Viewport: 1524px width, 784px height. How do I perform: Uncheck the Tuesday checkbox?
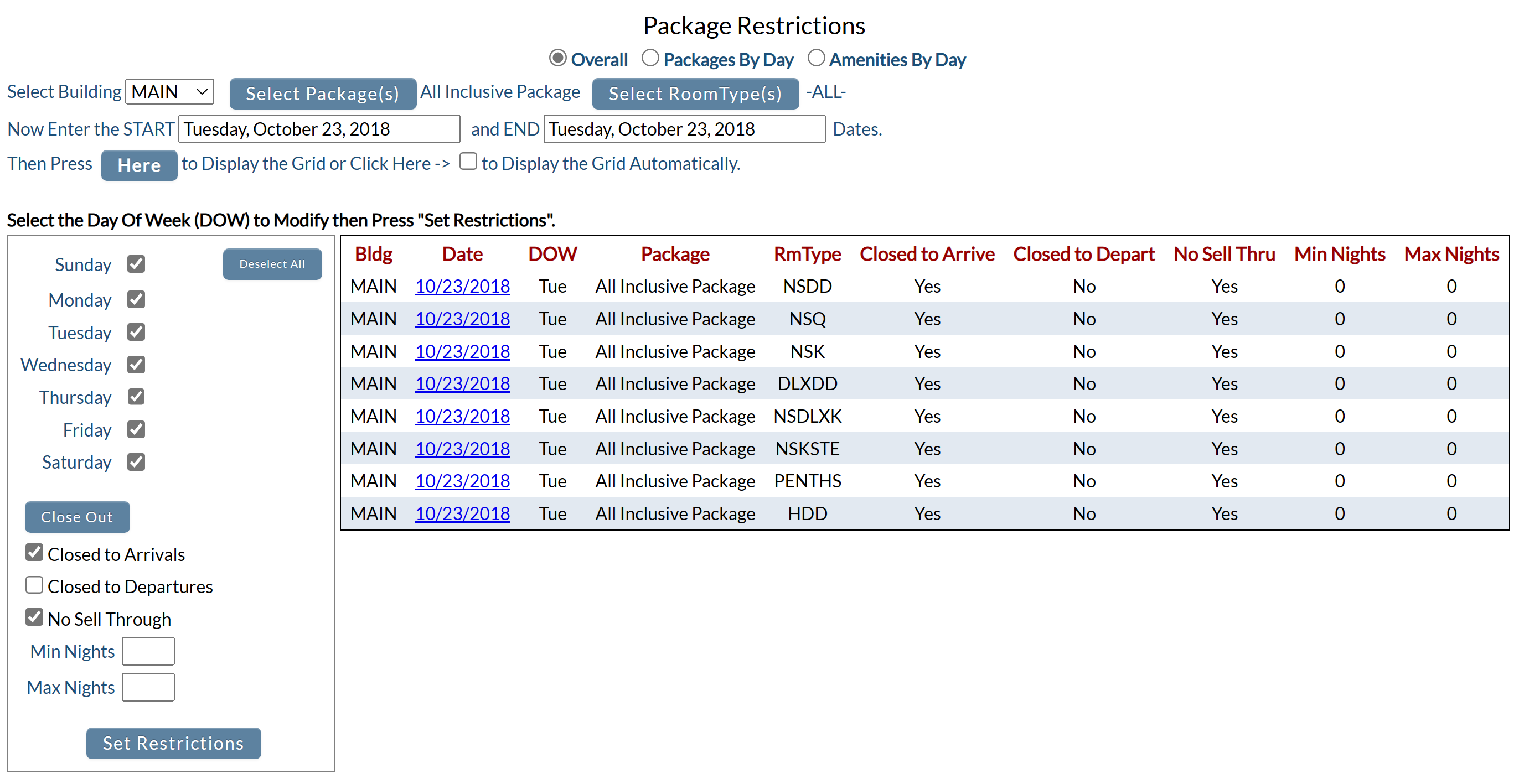(x=136, y=332)
